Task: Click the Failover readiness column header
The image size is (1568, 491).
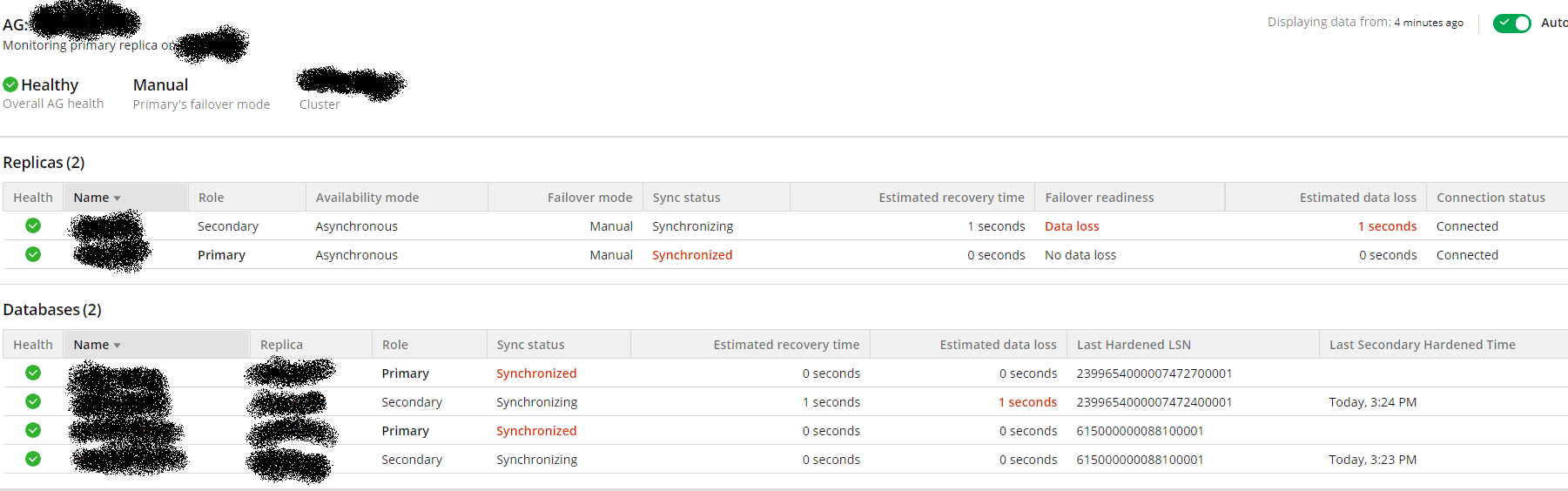Action: coord(1099,198)
